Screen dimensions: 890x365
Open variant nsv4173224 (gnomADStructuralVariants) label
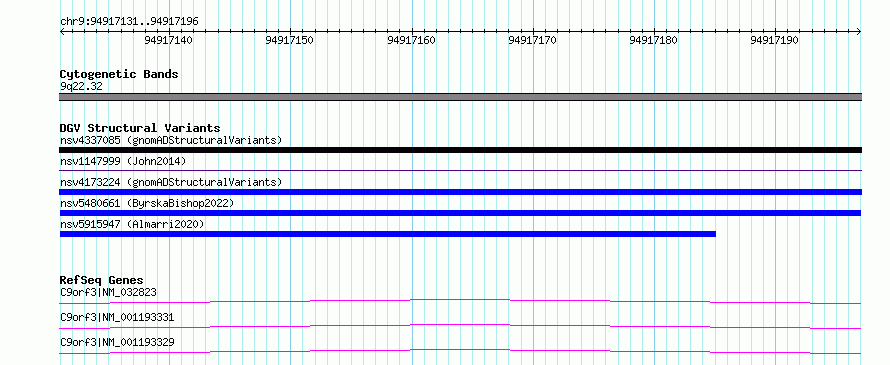pos(171,182)
